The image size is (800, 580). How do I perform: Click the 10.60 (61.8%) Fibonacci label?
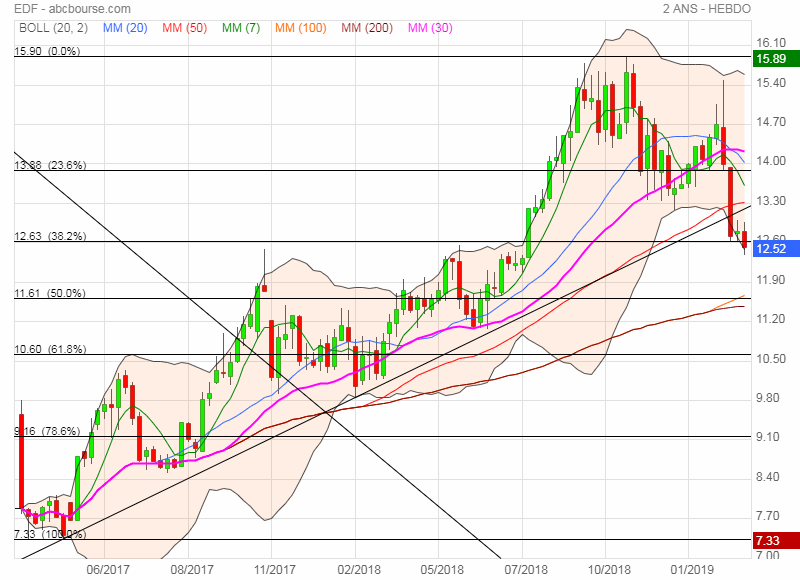click(50, 349)
